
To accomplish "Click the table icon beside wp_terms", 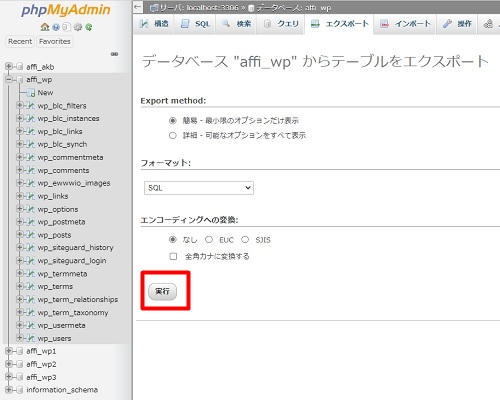I will point(30,286).
